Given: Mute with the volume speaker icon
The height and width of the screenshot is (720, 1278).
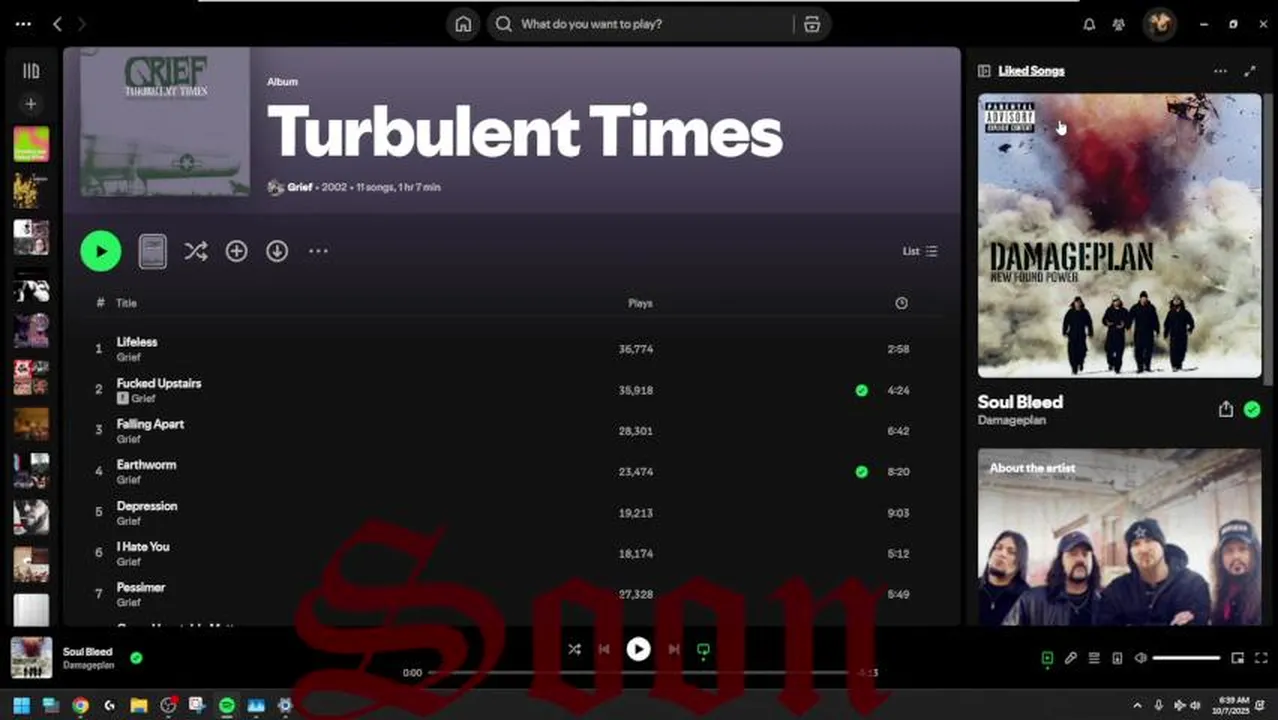Looking at the screenshot, I should click(x=1140, y=658).
